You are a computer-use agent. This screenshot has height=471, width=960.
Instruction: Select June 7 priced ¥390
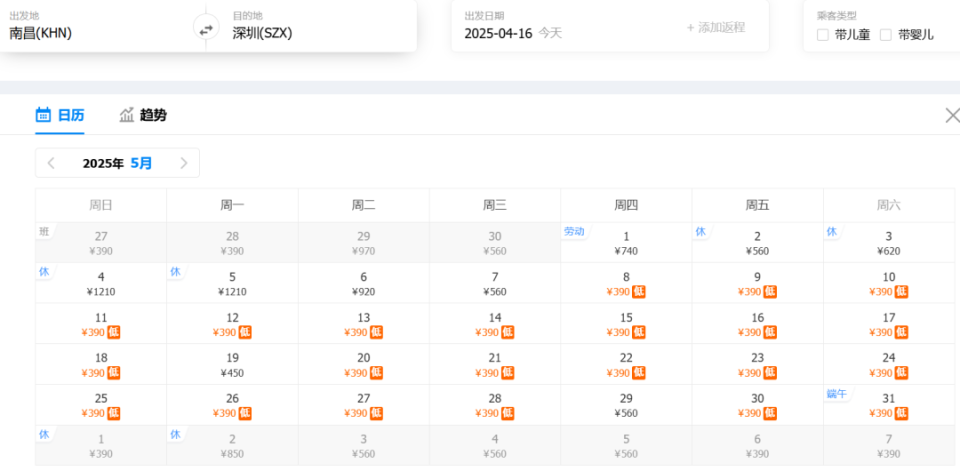click(x=888, y=445)
